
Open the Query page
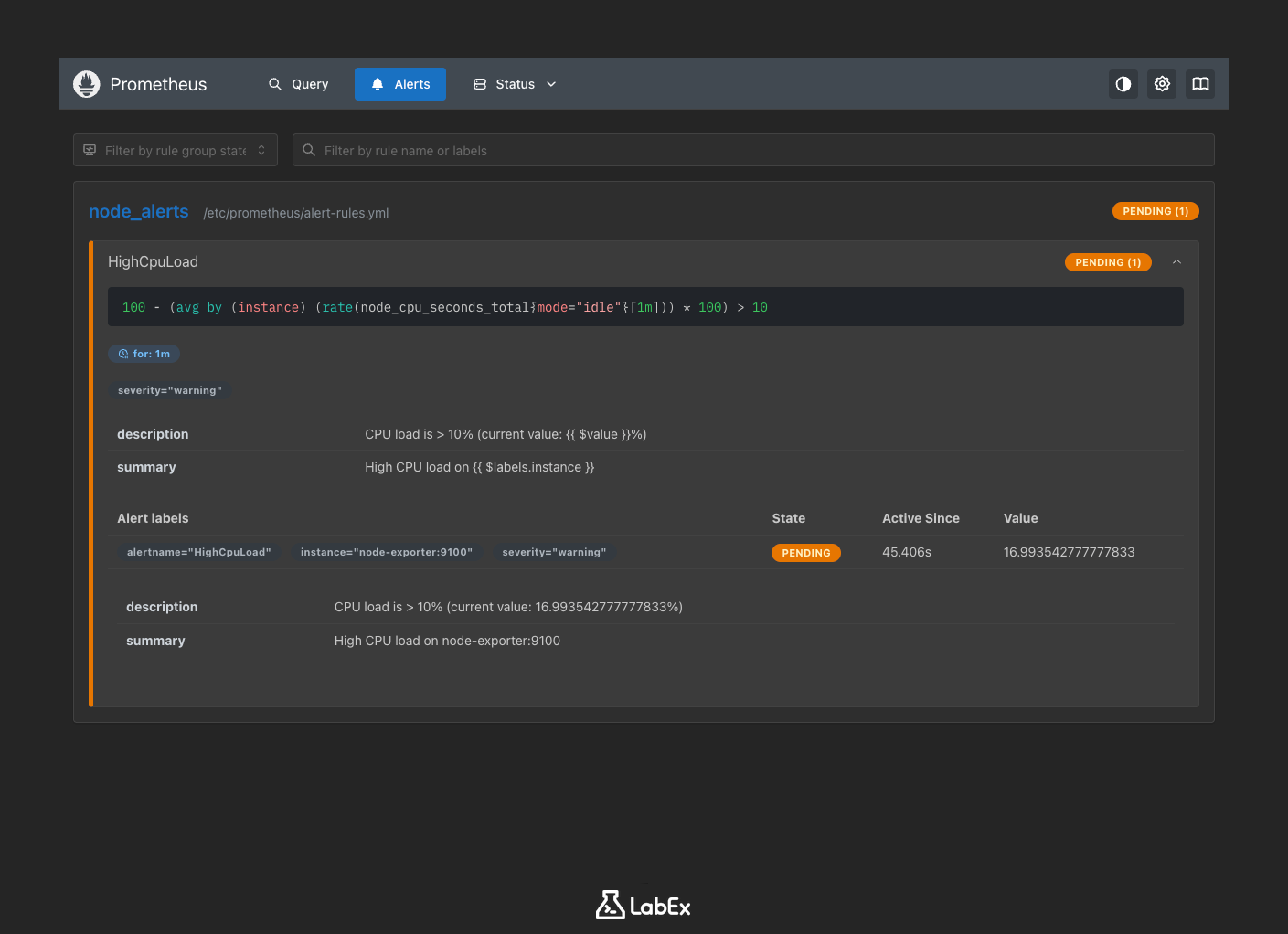298,84
